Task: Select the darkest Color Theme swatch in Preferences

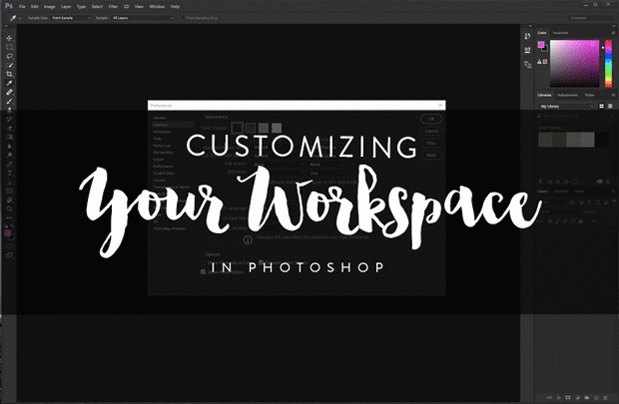Action: click(237, 128)
